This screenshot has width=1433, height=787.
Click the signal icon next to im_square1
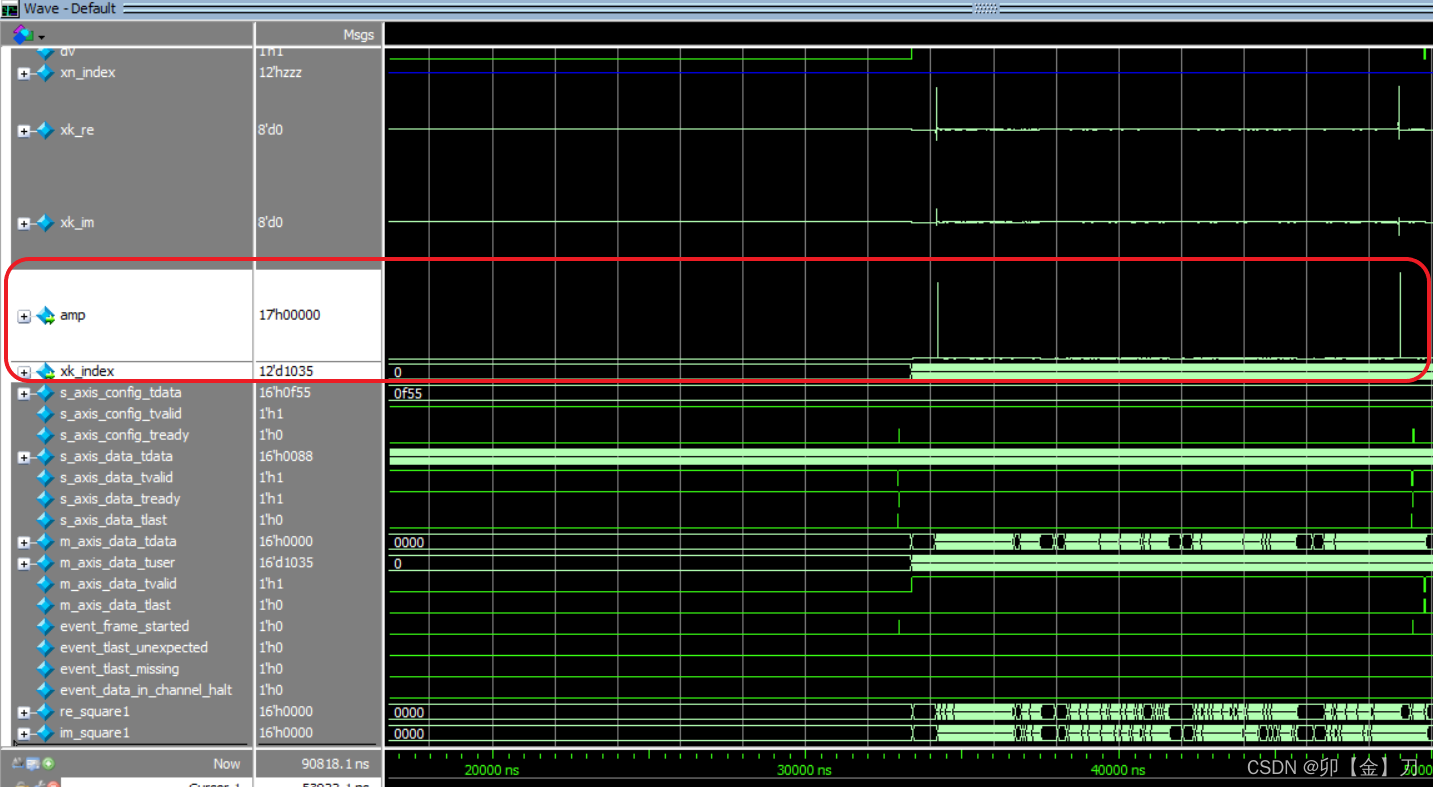click(x=45, y=733)
